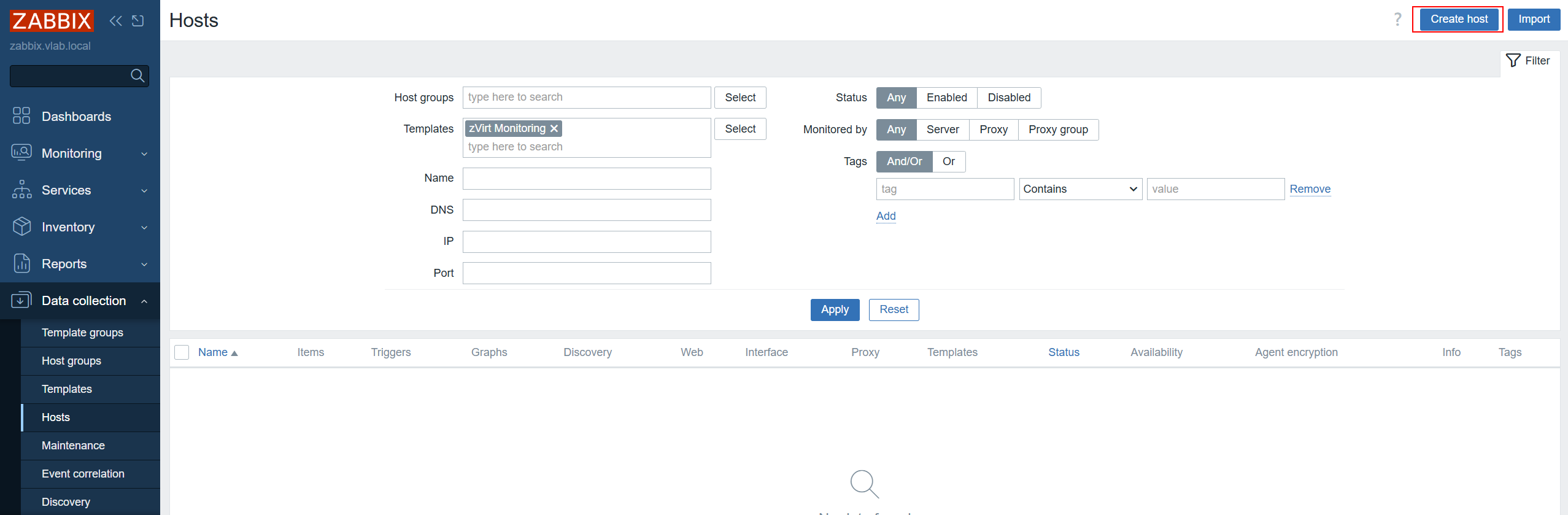Expand the Monitoring menu

tap(80, 153)
